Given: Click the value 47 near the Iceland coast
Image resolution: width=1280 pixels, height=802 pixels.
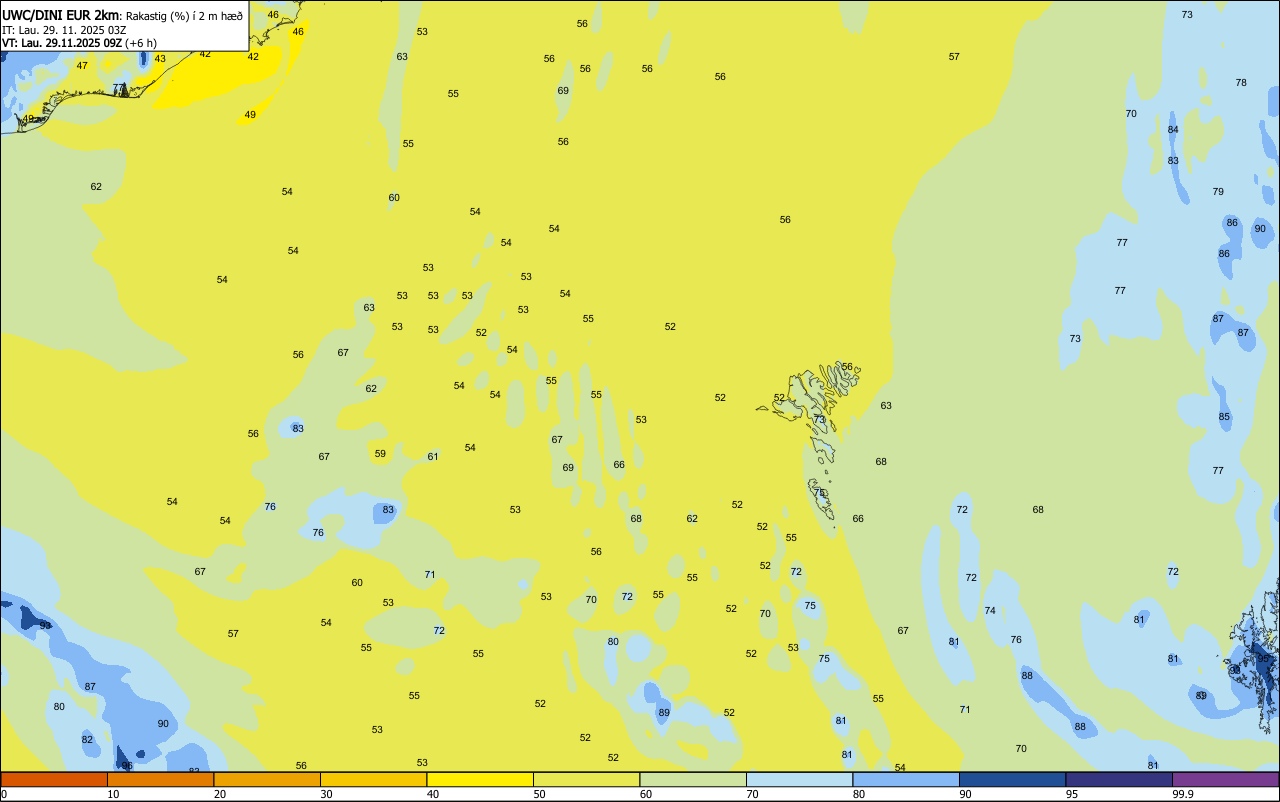Looking at the screenshot, I should pyautogui.click(x=82, y=66).
